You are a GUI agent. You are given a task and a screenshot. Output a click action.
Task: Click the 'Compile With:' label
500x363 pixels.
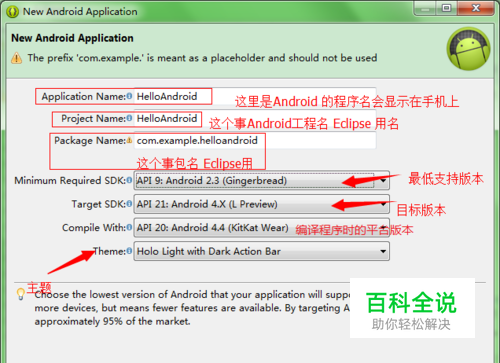[94, 228]
